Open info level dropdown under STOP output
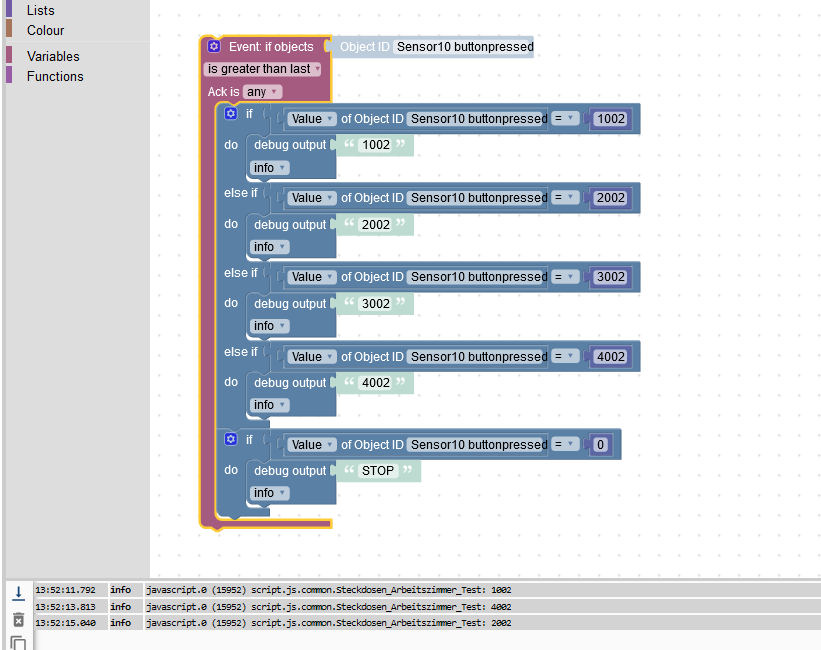The image size is (821, 650). pyautogui.click(x=269, y=493)
